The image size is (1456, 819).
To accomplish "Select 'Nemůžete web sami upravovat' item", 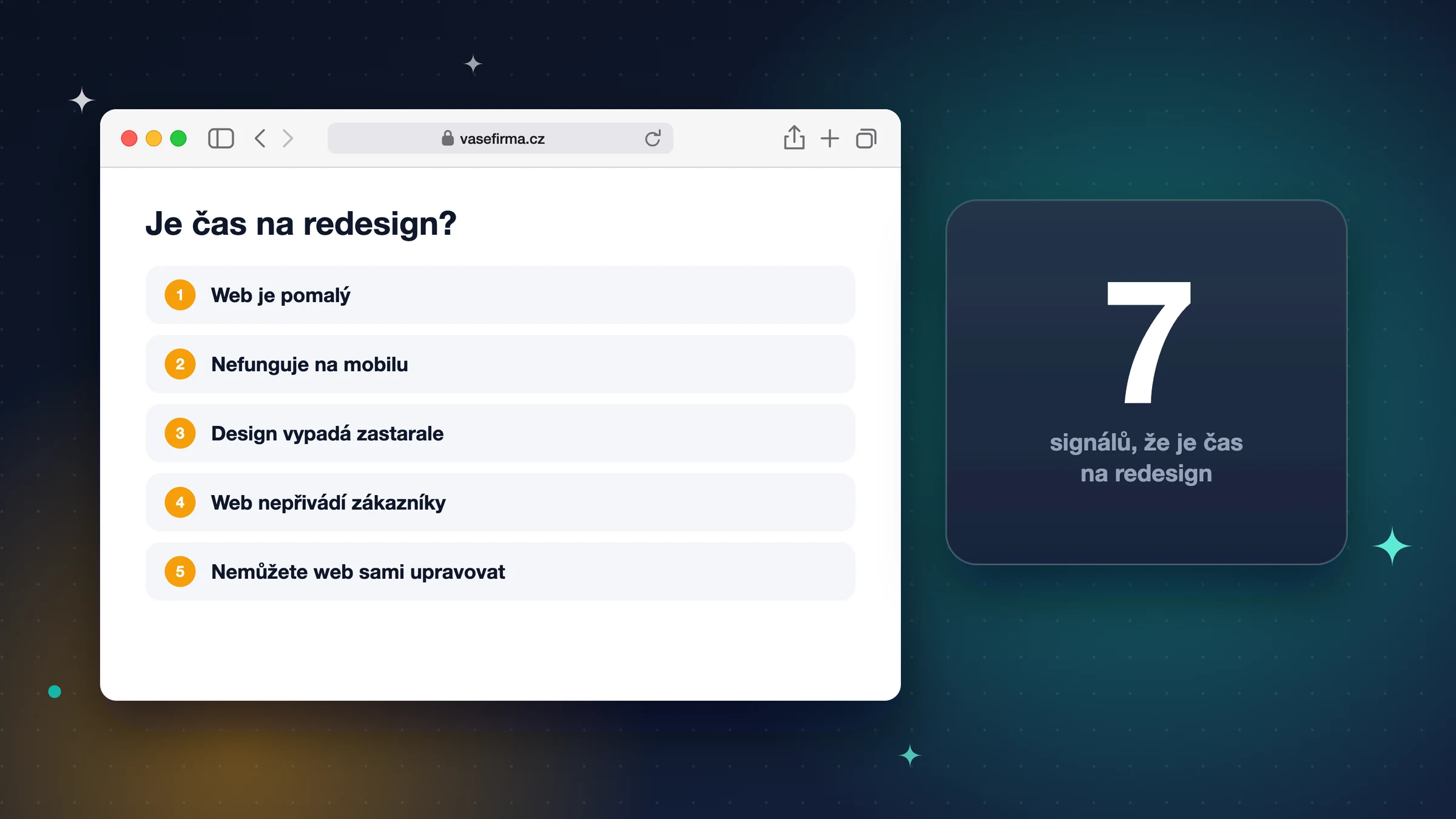I will click(x=500, y=571).
